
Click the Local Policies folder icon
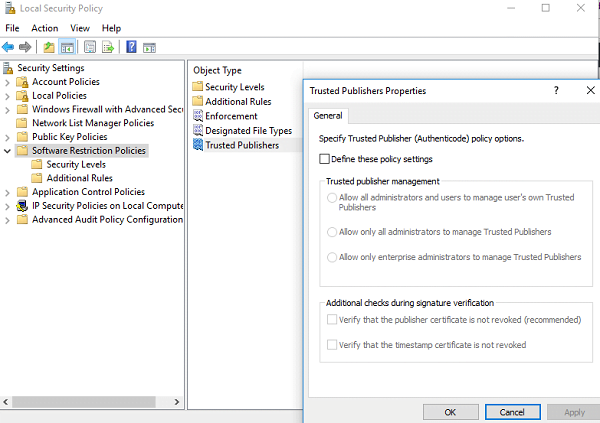[23, 96]
